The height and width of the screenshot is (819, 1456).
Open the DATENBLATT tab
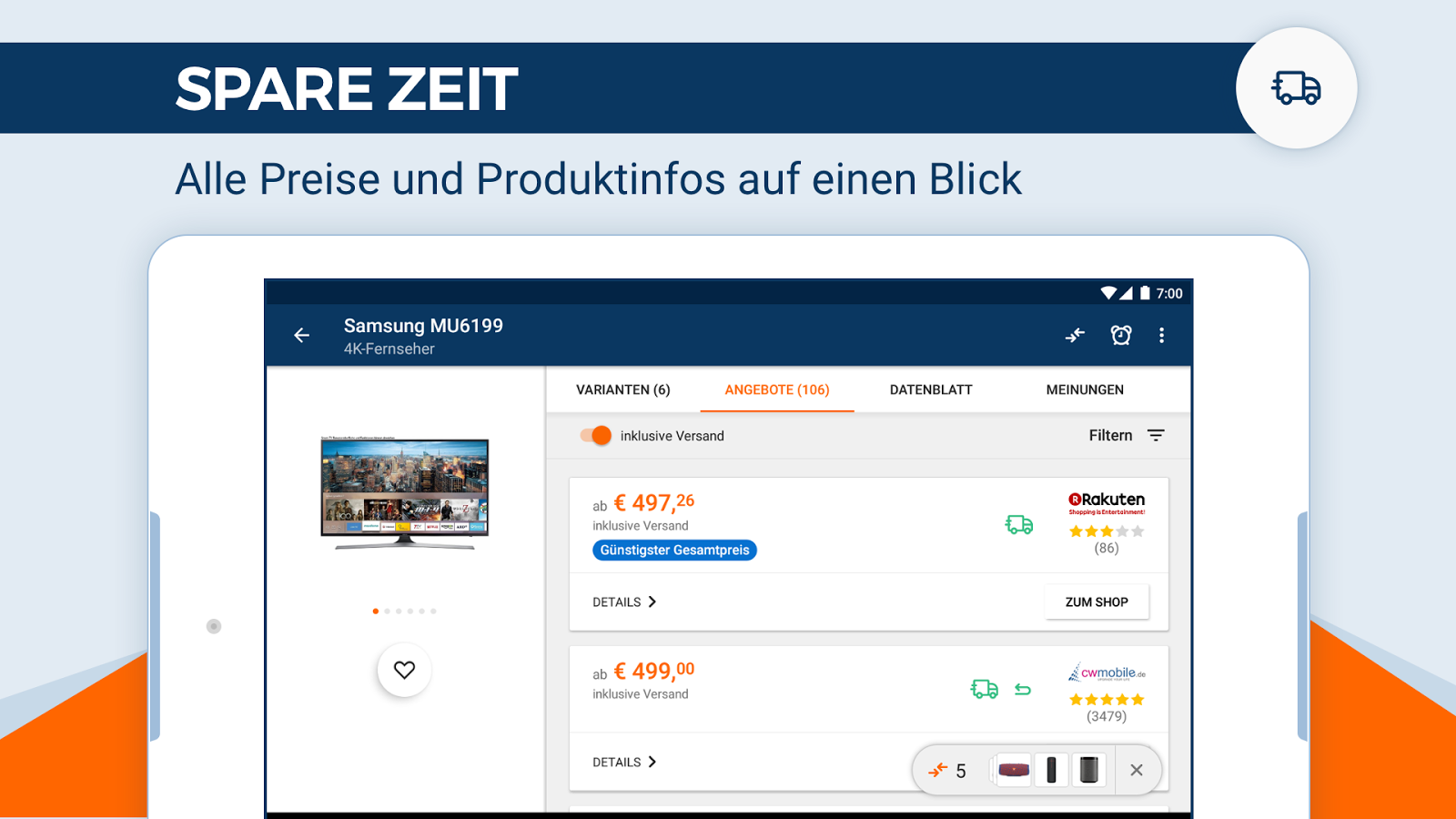pyautogui.click(x=931, y=389)
